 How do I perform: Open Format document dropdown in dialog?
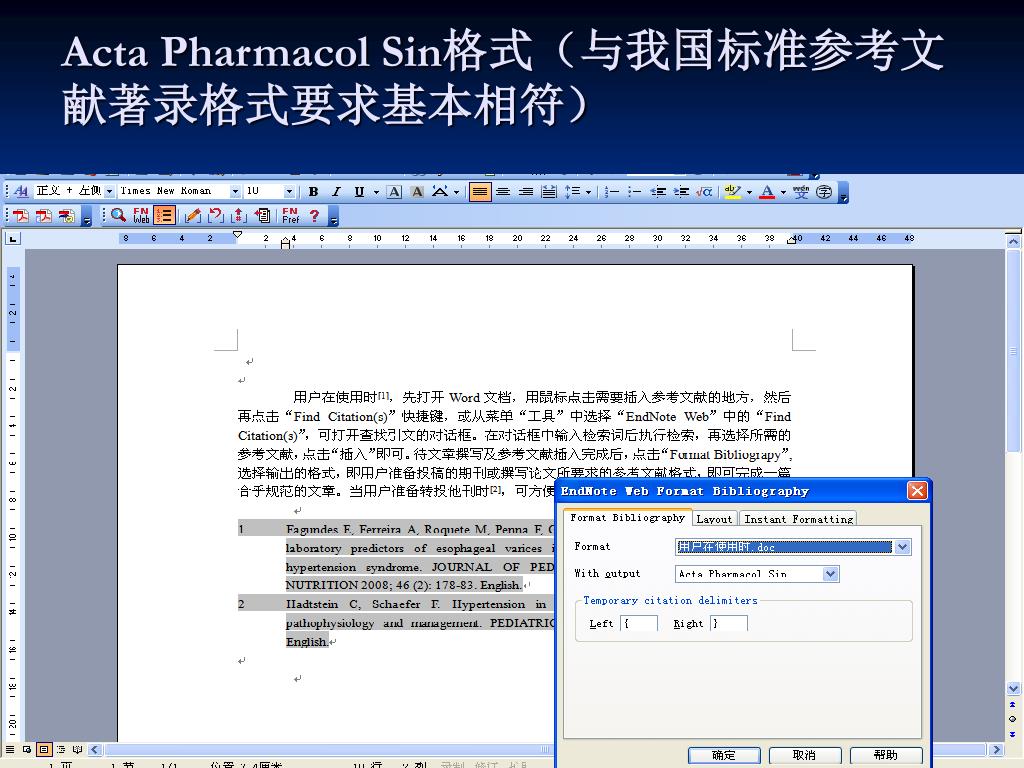[x=903, y=547]
